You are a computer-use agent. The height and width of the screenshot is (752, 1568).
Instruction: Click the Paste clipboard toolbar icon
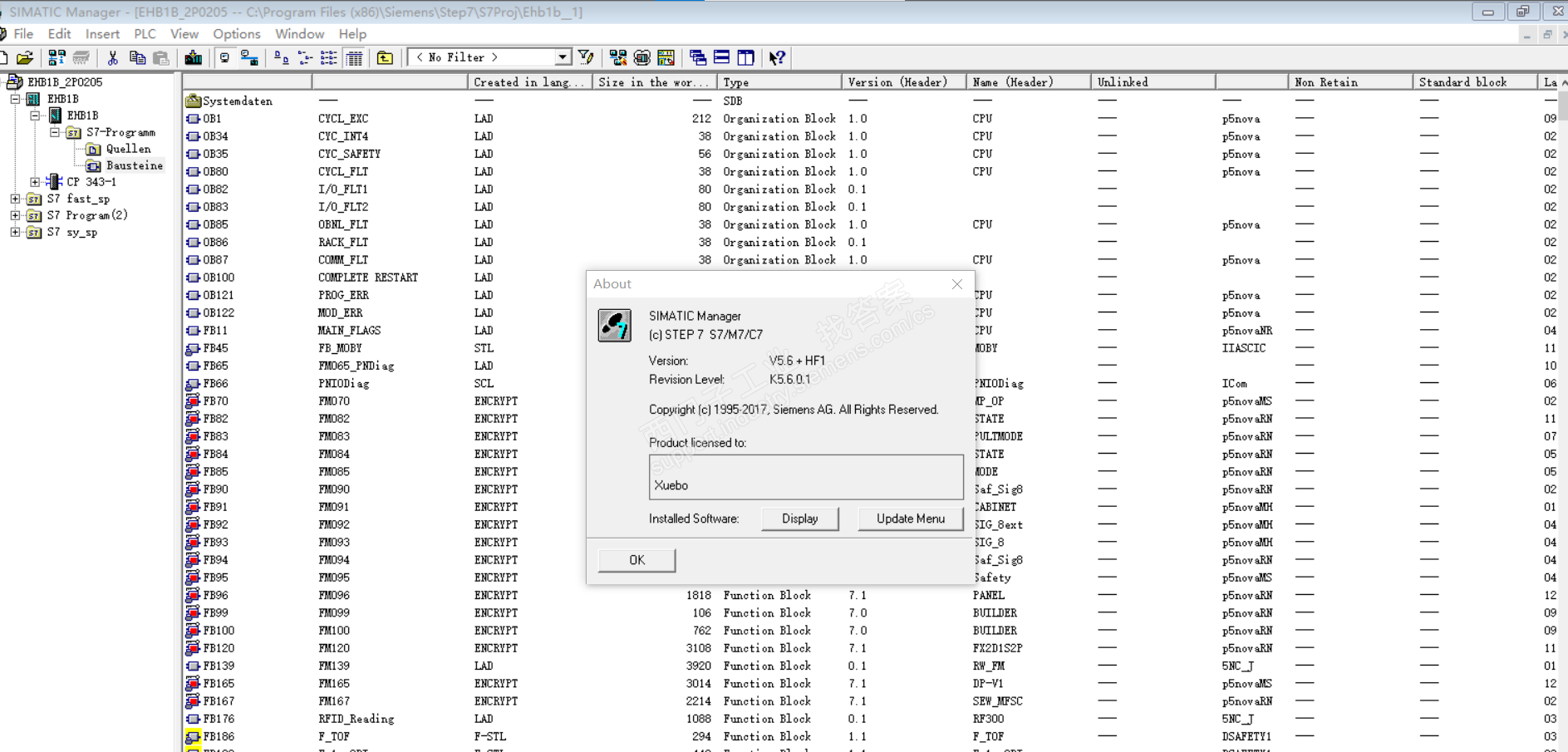coord(161,57)
